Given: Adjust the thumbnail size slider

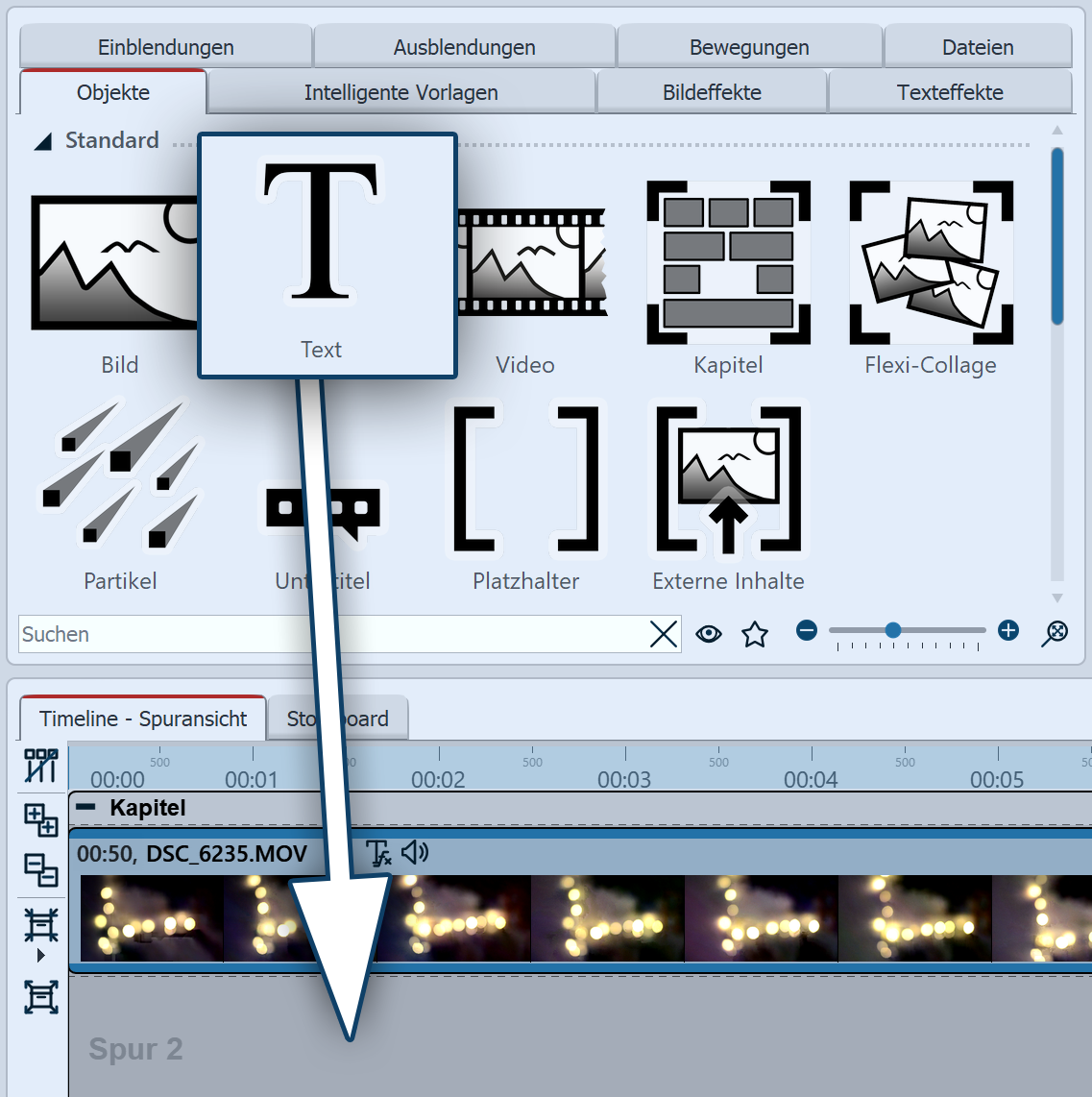Looking at the screenshot, I should pos(894,631).
